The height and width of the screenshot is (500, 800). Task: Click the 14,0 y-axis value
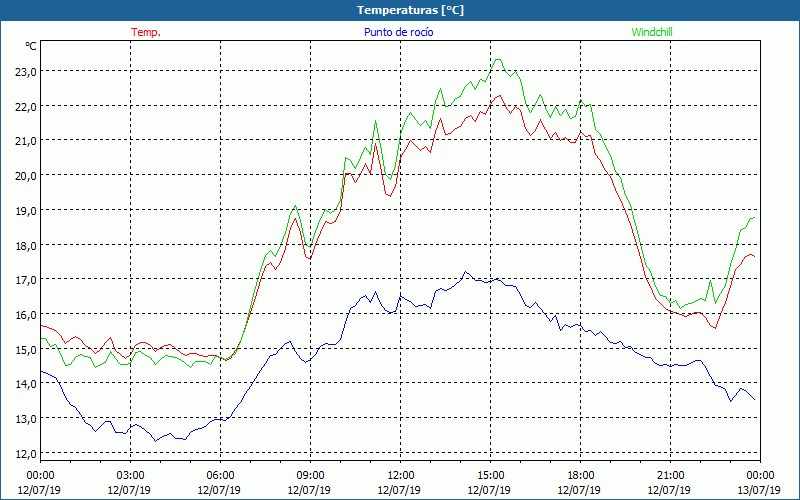tap(25, 384)
